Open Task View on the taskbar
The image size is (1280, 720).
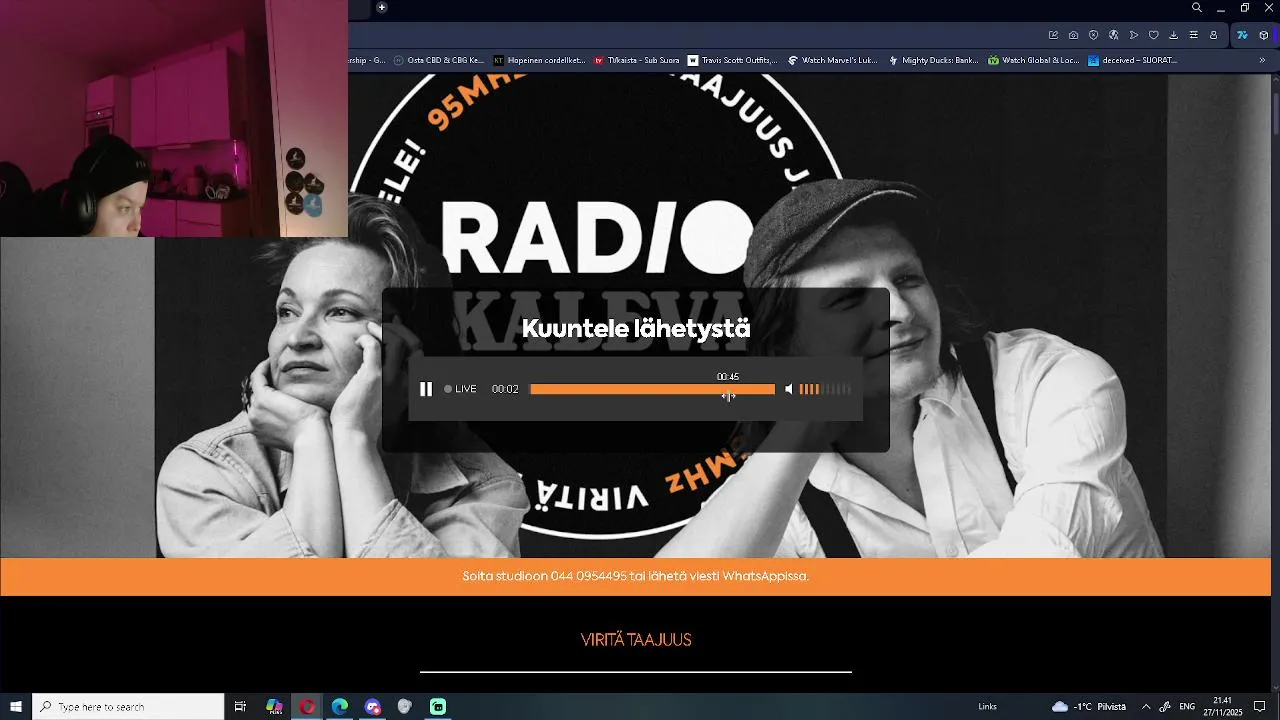(x=240, y=706)
